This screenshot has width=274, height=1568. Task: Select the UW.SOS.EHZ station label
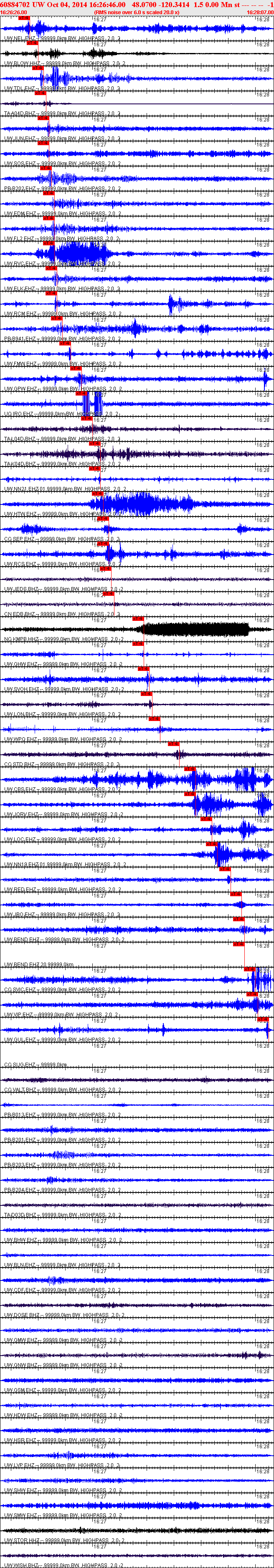click(x=61, y=163)
